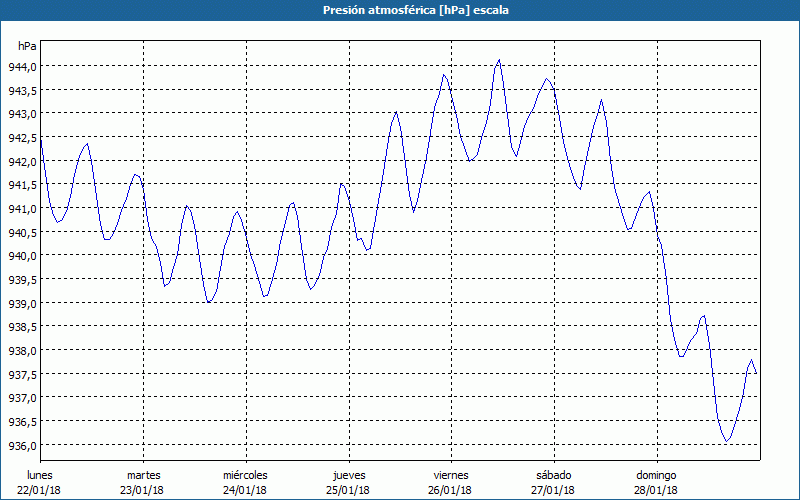Click the 22/01/18 date label
This screenshot has width=800, height=500.
40,489
